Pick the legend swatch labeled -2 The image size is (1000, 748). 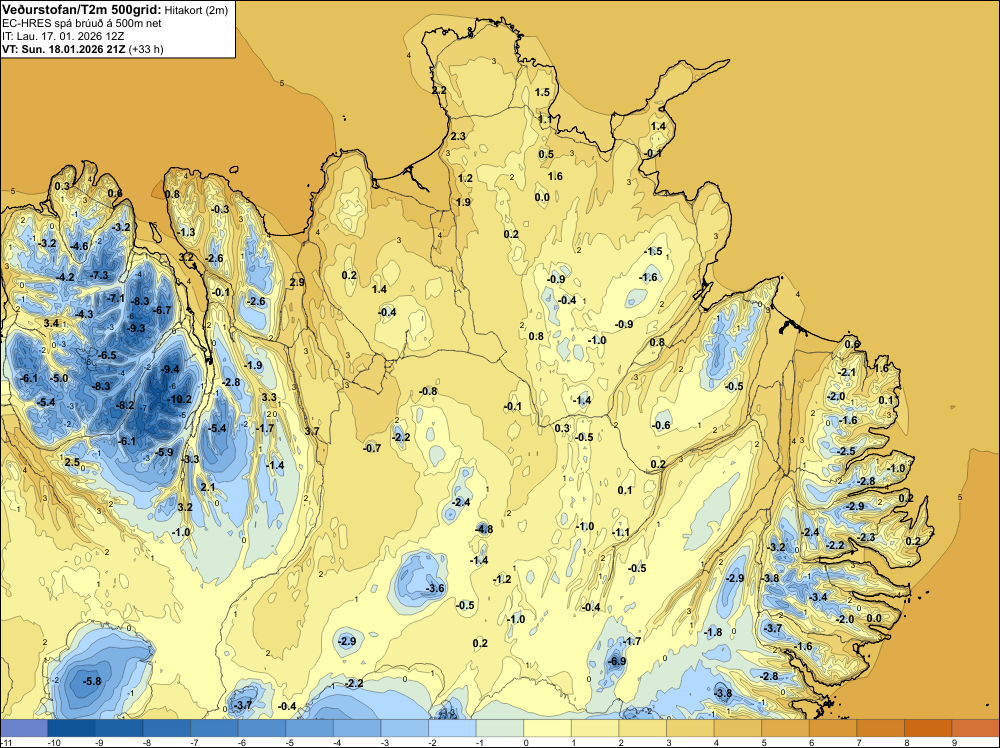click(452, 728)
